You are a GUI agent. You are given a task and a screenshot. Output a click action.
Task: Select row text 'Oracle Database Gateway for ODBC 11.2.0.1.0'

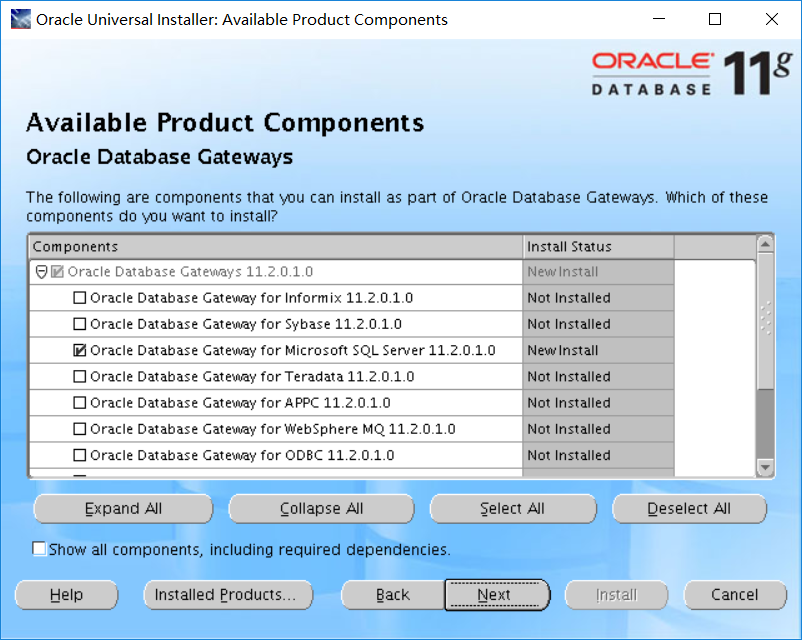pyautogui.click(x=242, y=455)
